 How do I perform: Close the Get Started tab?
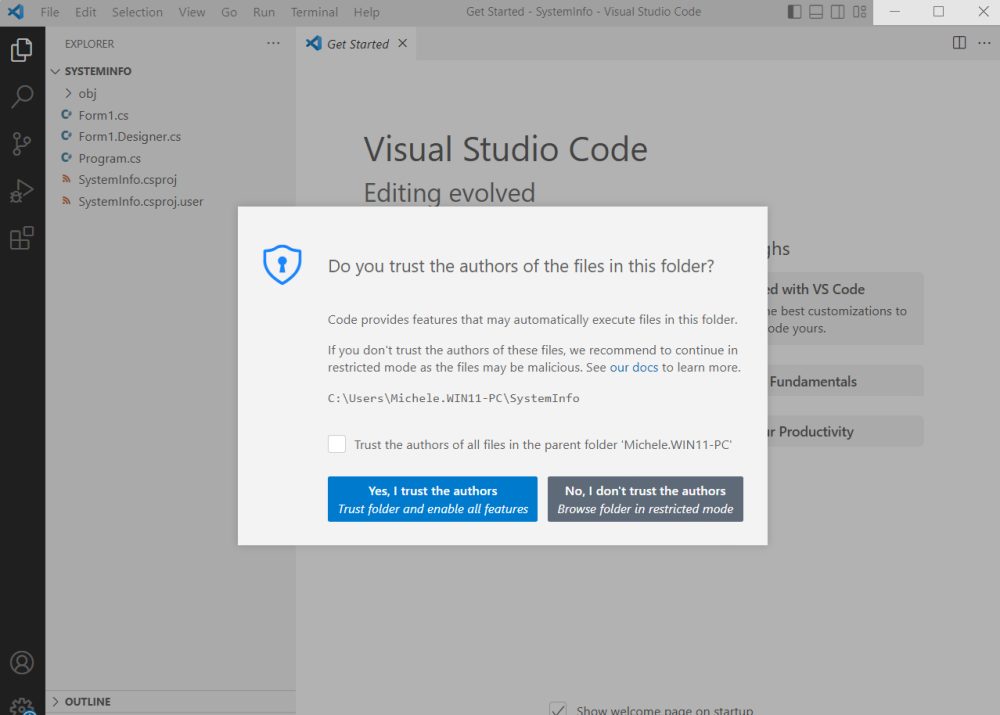(403, 43)
